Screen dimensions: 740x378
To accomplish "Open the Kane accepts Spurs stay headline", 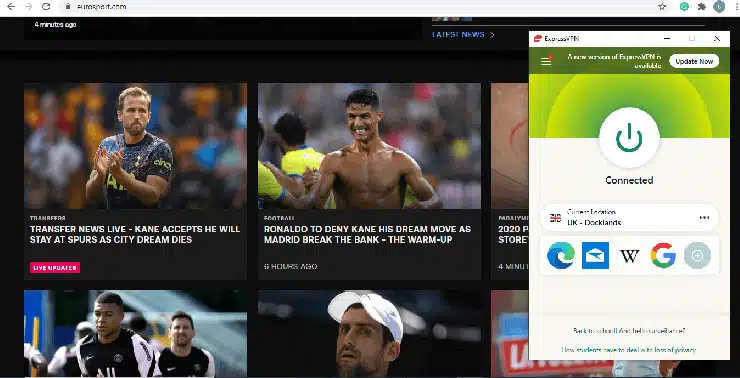I will click(135, 234).
